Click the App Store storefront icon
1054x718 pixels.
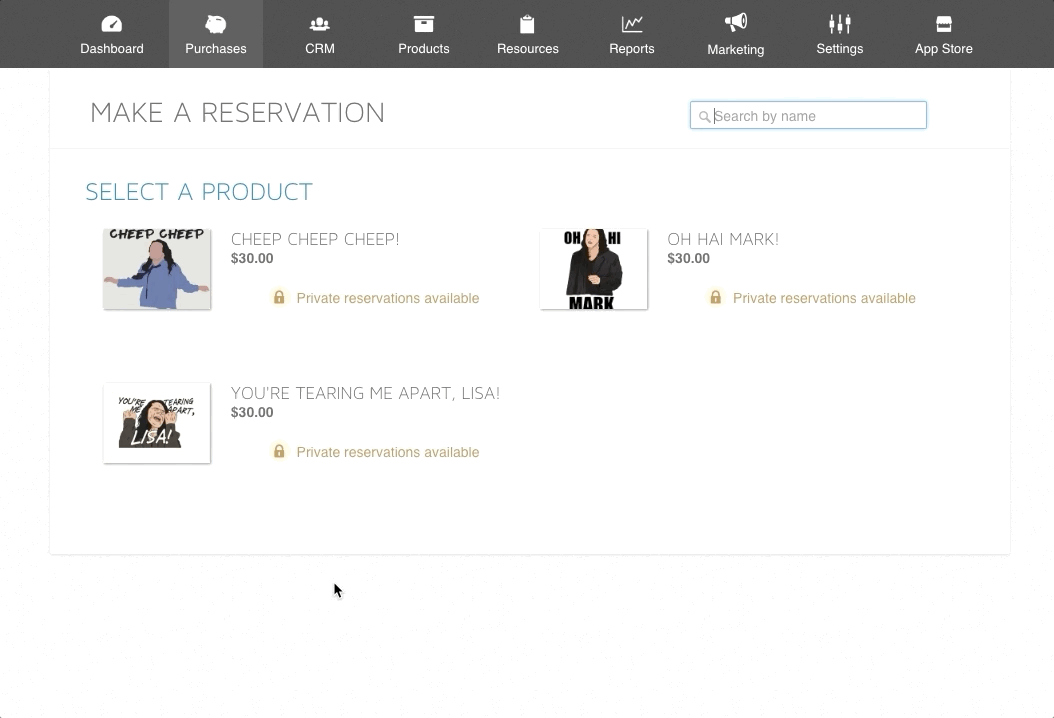click(x=944, y=24)
